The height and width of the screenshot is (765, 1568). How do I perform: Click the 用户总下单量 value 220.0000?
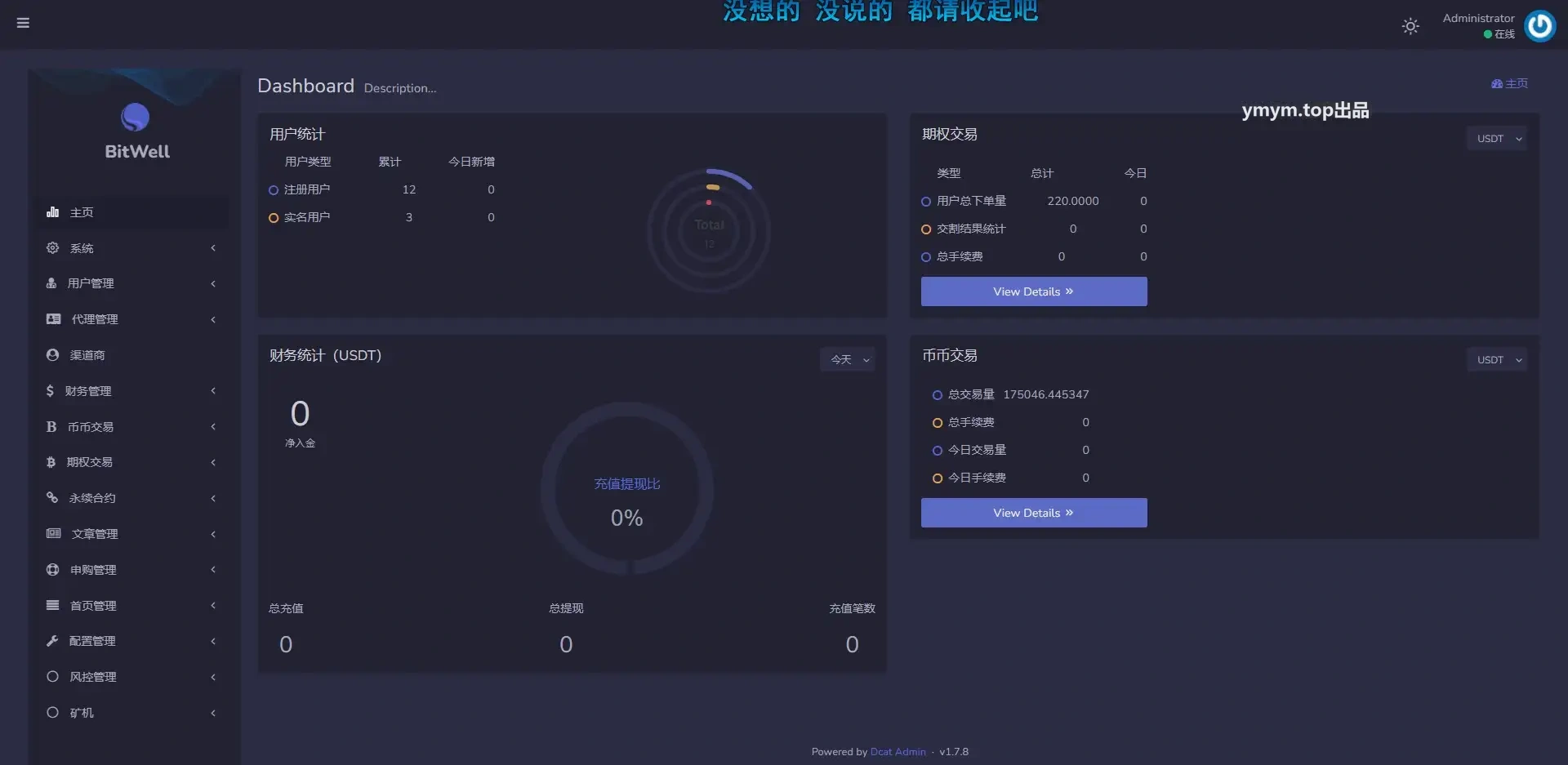point(1073,201)
